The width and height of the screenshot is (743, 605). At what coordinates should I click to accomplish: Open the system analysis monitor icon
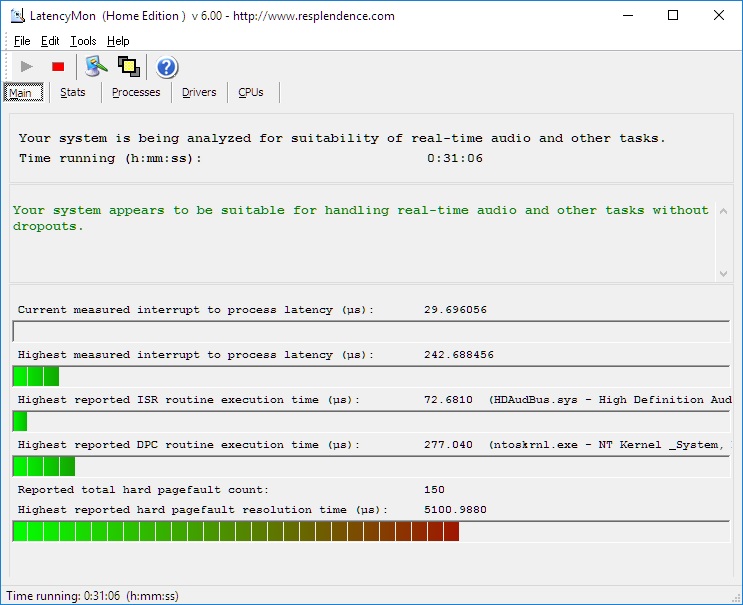(x=96, y=66)
